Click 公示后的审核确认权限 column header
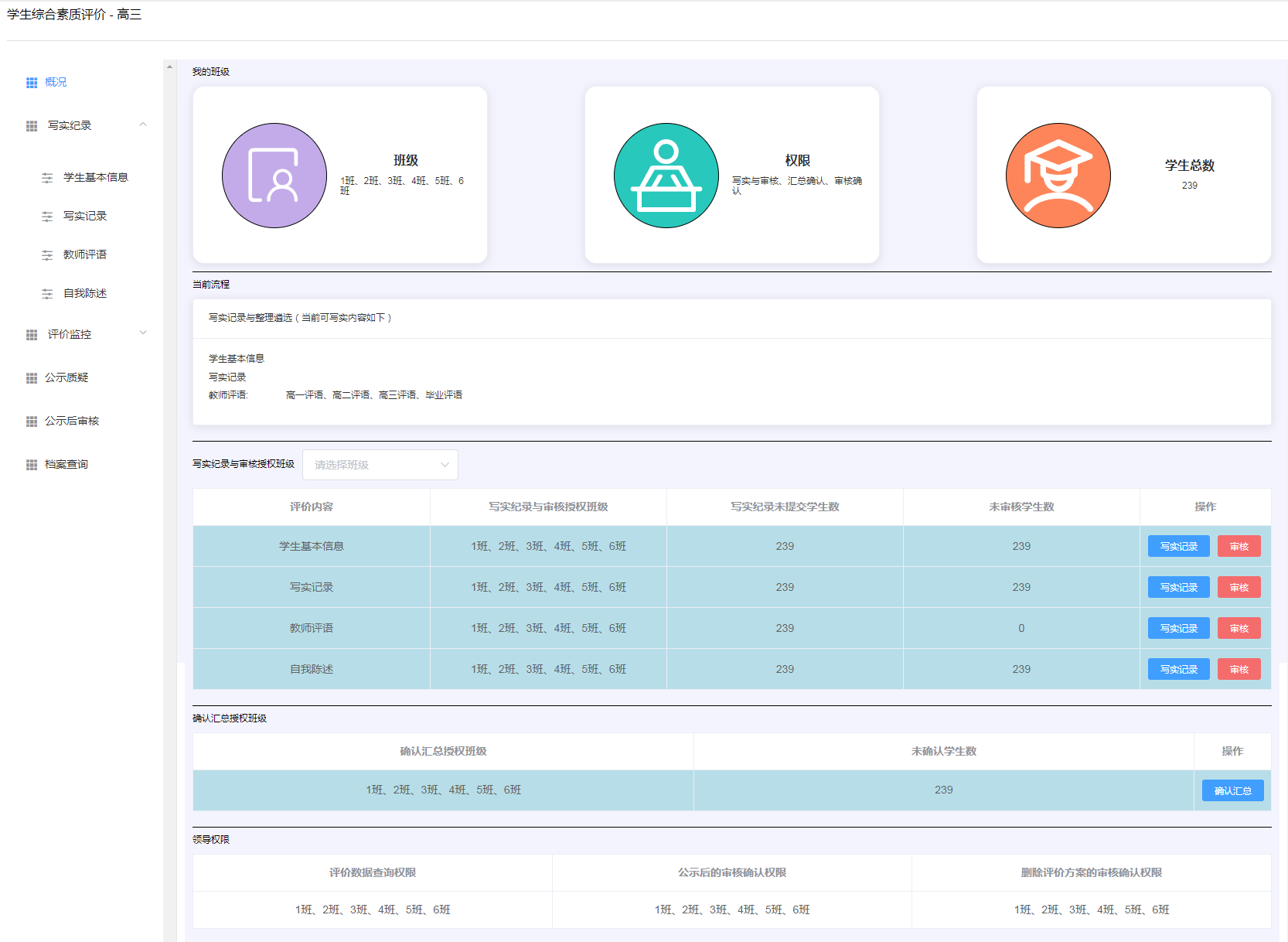The width and height of the screenshot is (1288, 942). pos(732,872)
